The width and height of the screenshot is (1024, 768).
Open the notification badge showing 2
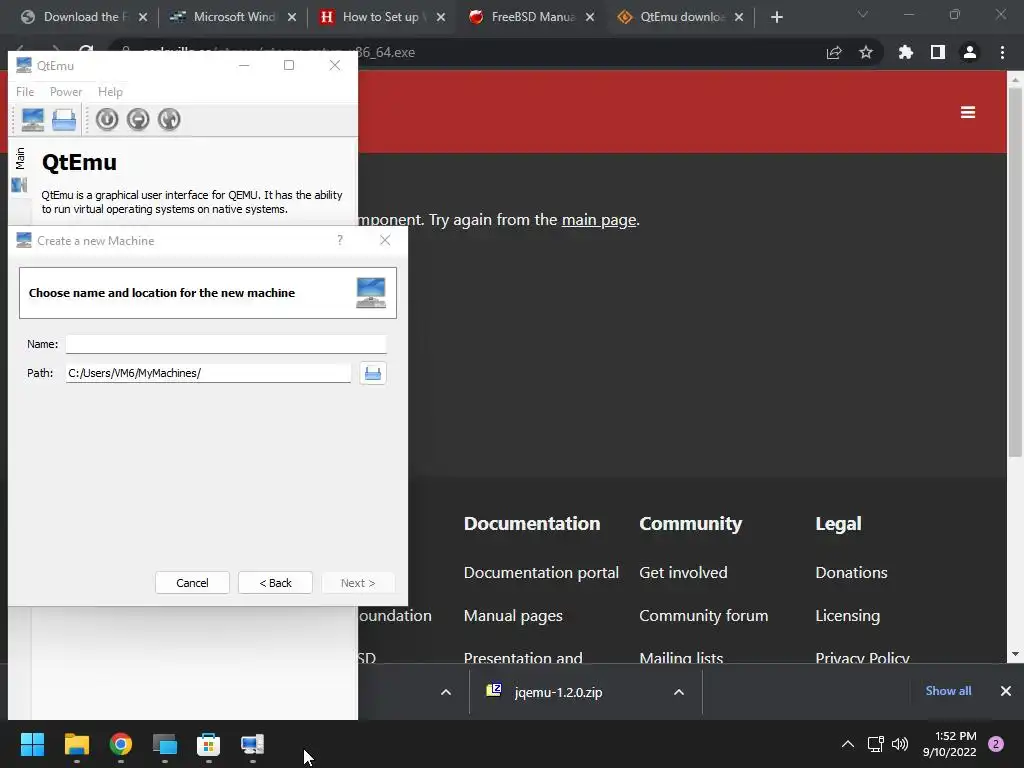996,744
